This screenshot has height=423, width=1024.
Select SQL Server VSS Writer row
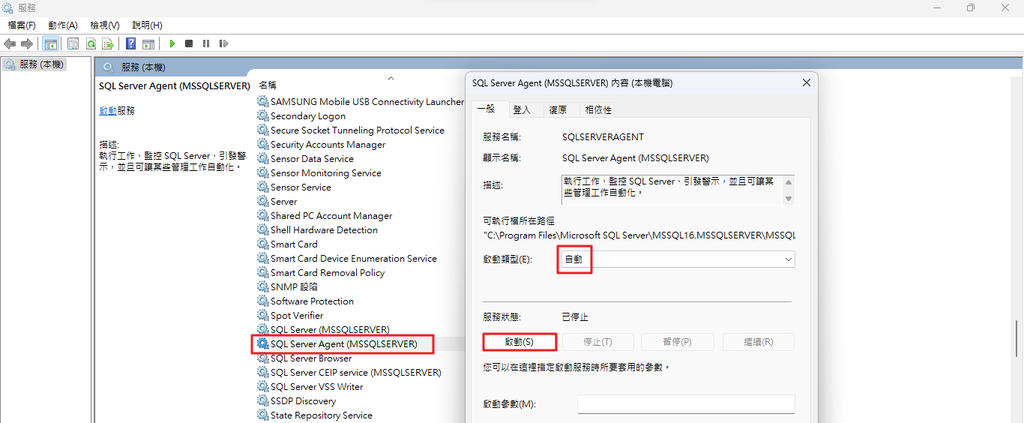point(317,386)
